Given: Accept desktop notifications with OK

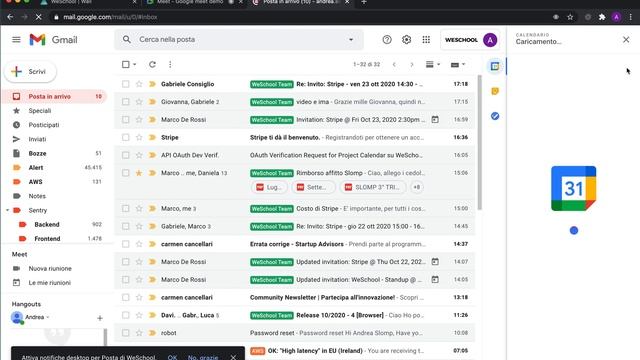Looking at the screenshot, I should click(x=172, y=357).
